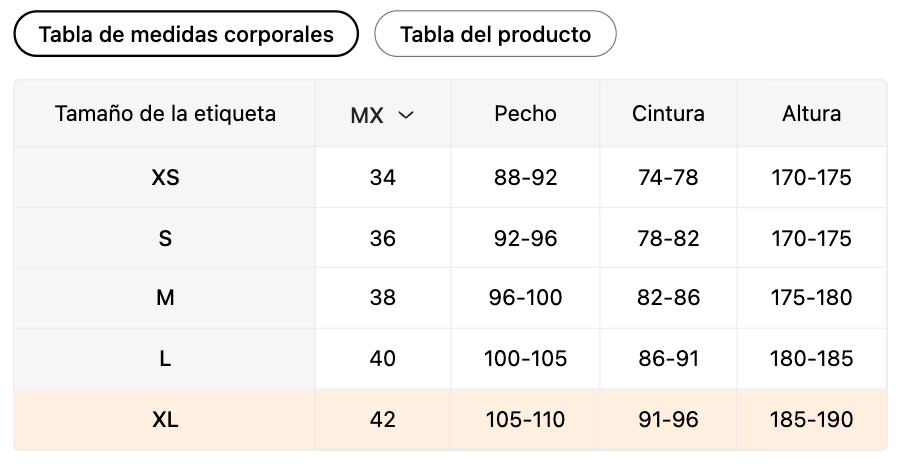Click the Cintura column header
Image resolution: width=904 pixels, height=468 pixels.
point(668,114)
